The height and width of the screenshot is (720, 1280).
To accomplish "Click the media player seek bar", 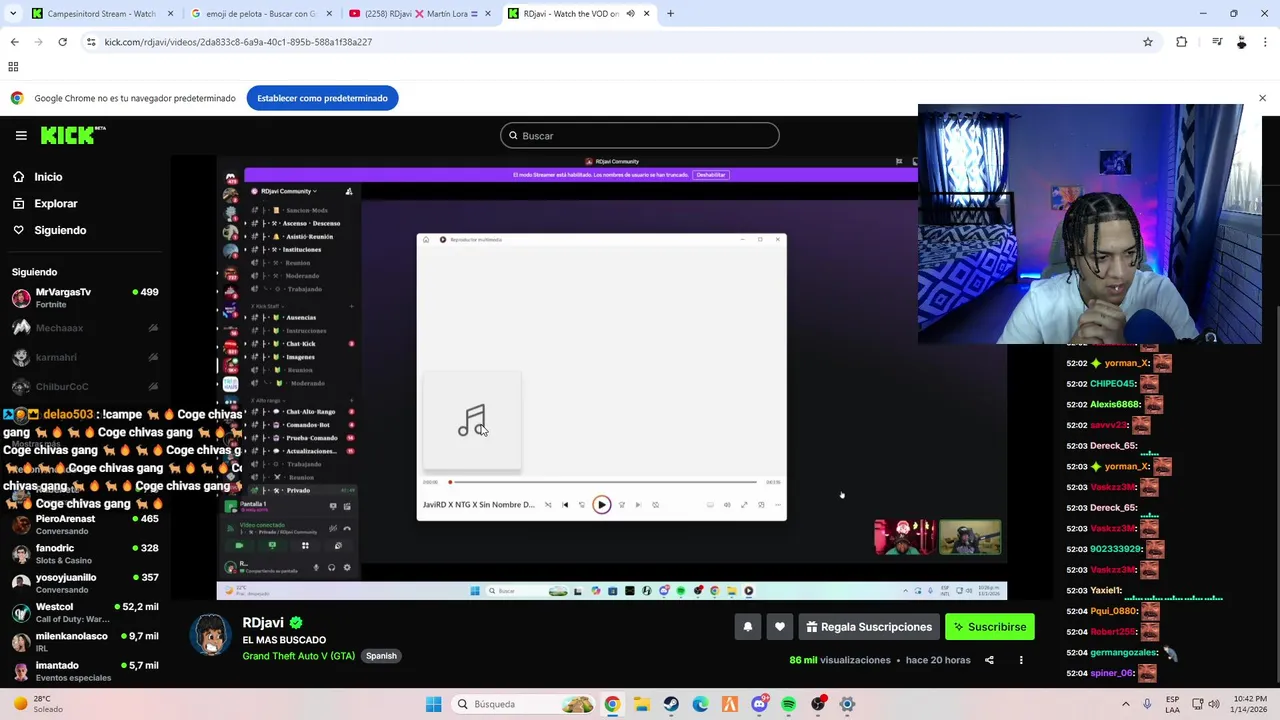I will (603, 482).
